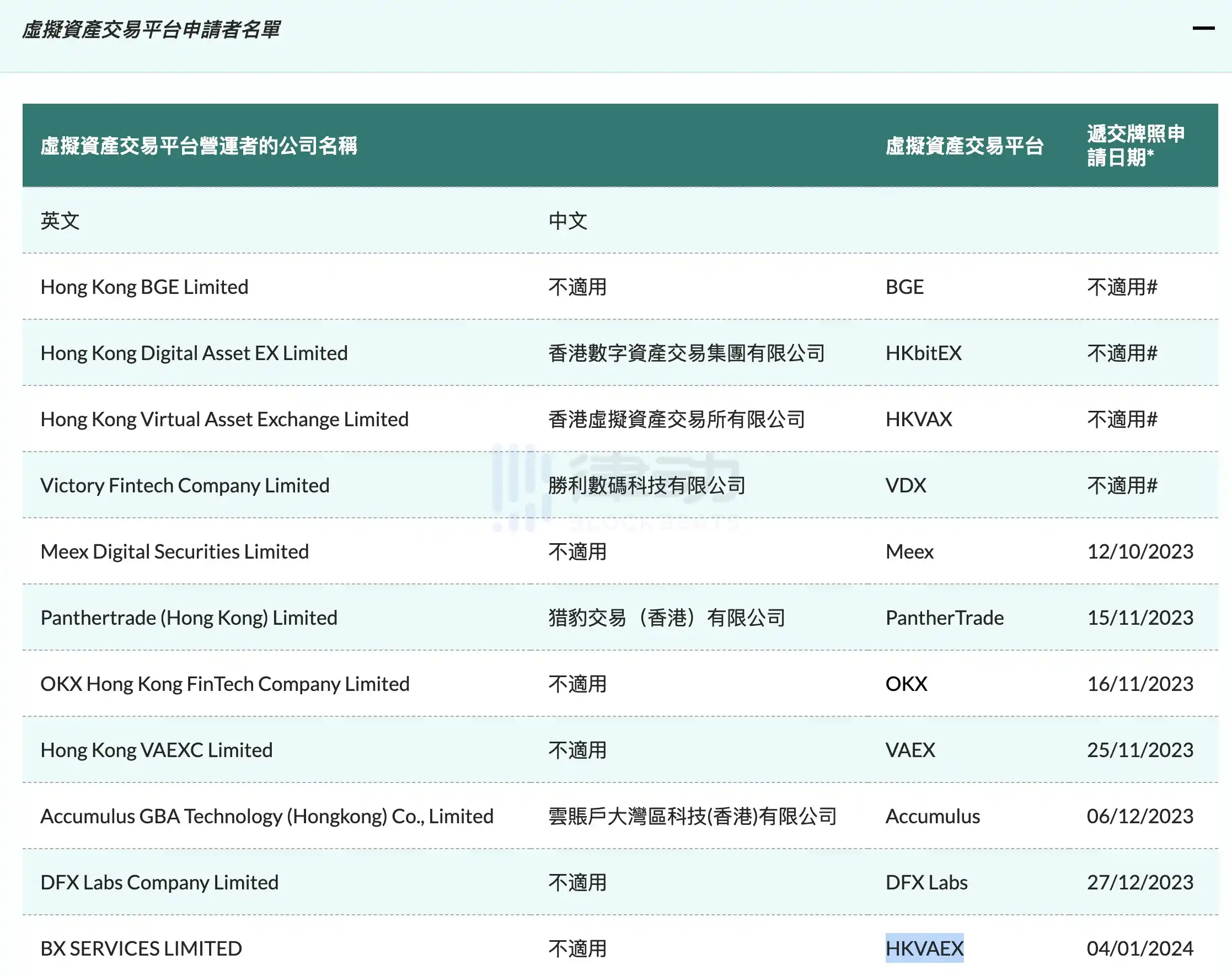Click the 虛擬資產交易平台申請者名單 section heading
This screenshot has height=976, width=1232.
152,30
